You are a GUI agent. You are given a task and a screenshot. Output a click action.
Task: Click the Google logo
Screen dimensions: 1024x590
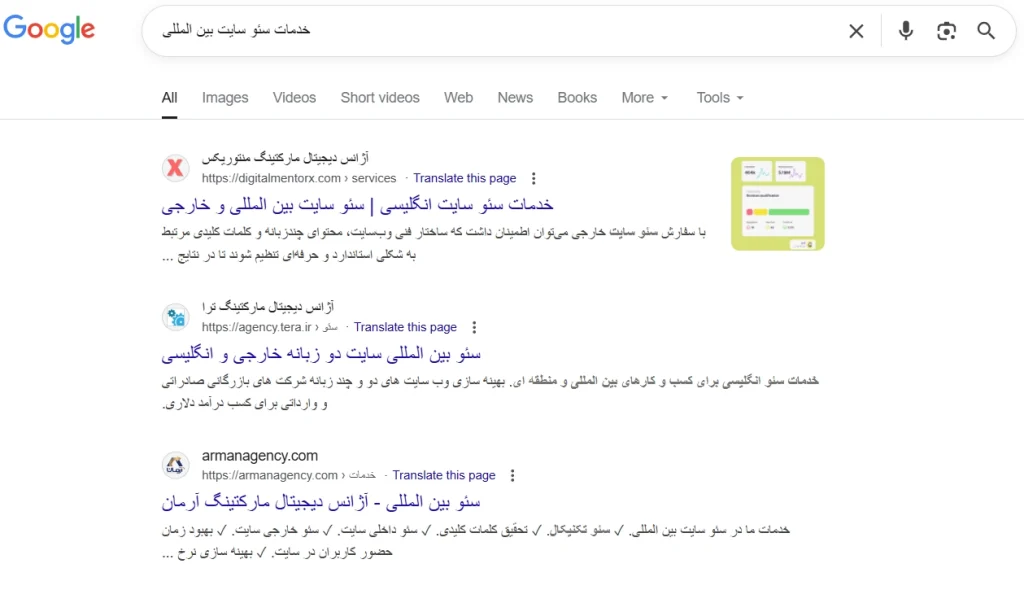(x=49, y=29)
